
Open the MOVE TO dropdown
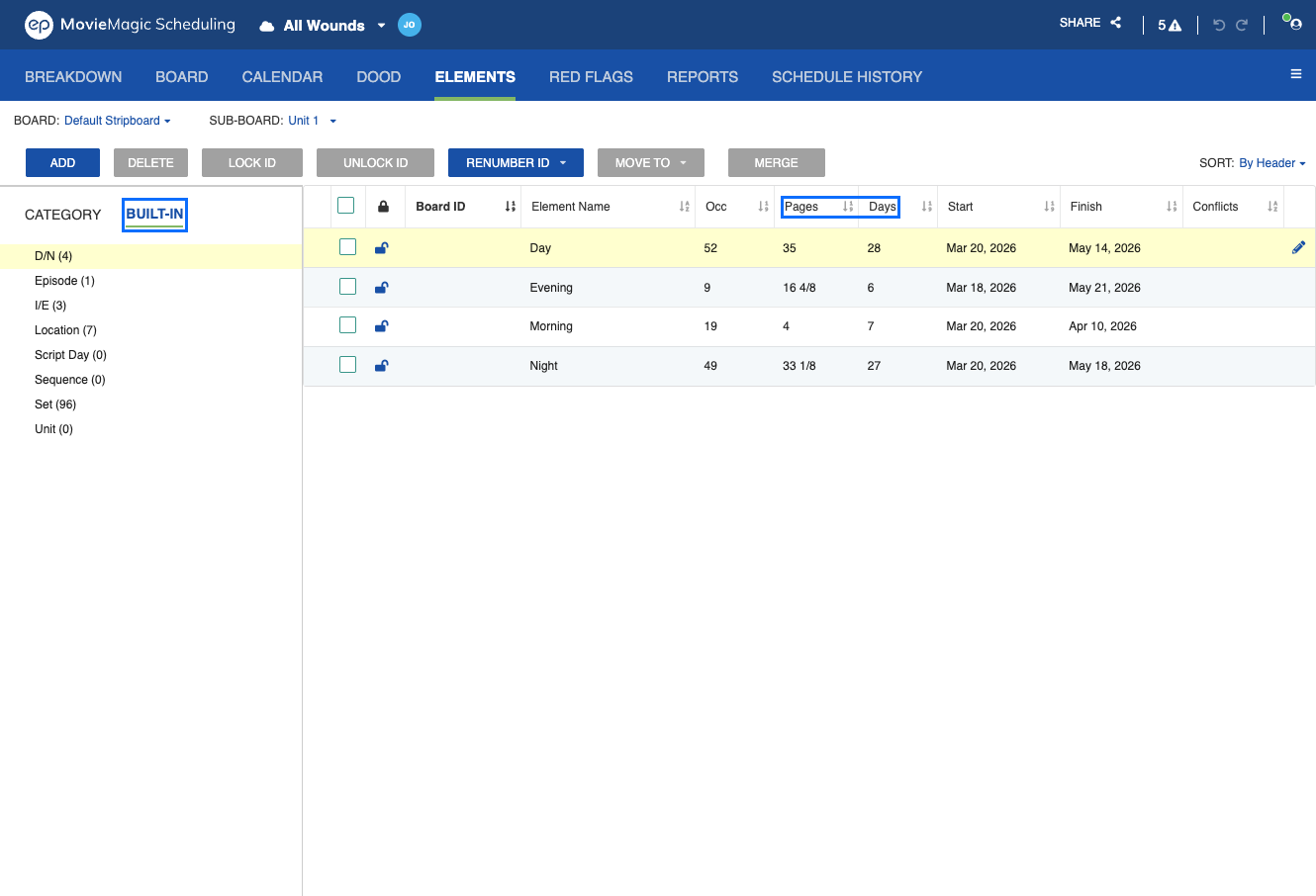(x=651, y=162)
